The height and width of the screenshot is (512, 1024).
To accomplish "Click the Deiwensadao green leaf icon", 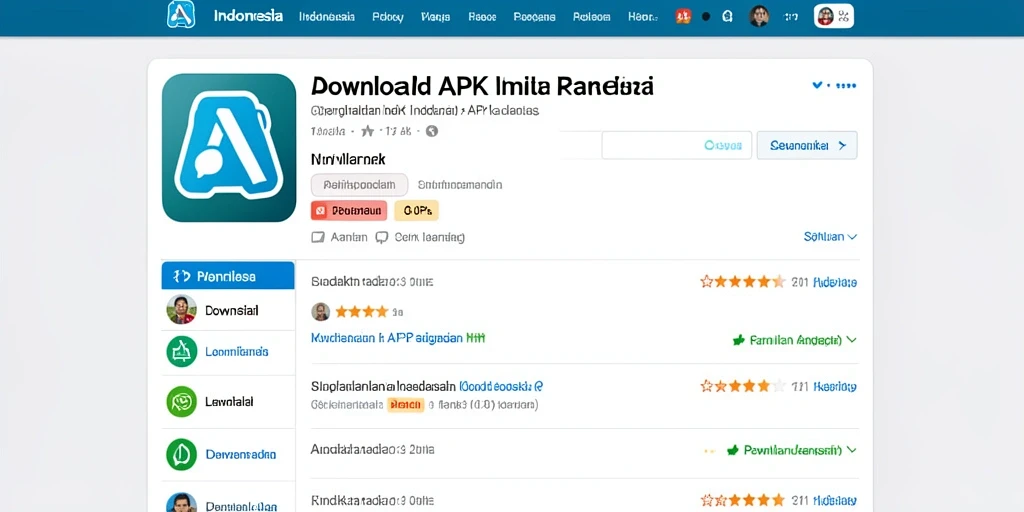I will [x=181, y=455].
